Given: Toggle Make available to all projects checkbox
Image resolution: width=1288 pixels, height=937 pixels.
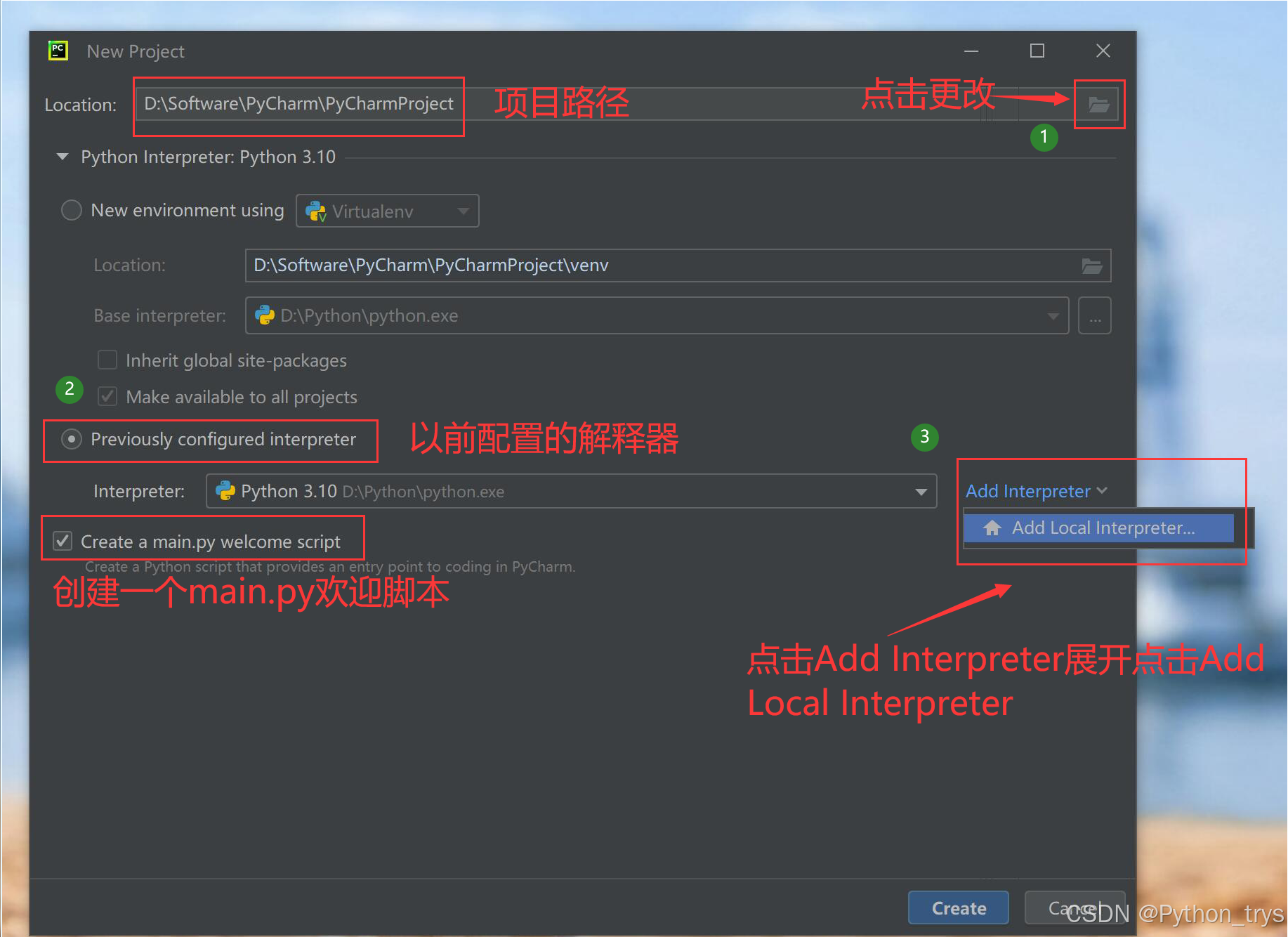Looking at the screenshot, I should [x=107, y=396].
